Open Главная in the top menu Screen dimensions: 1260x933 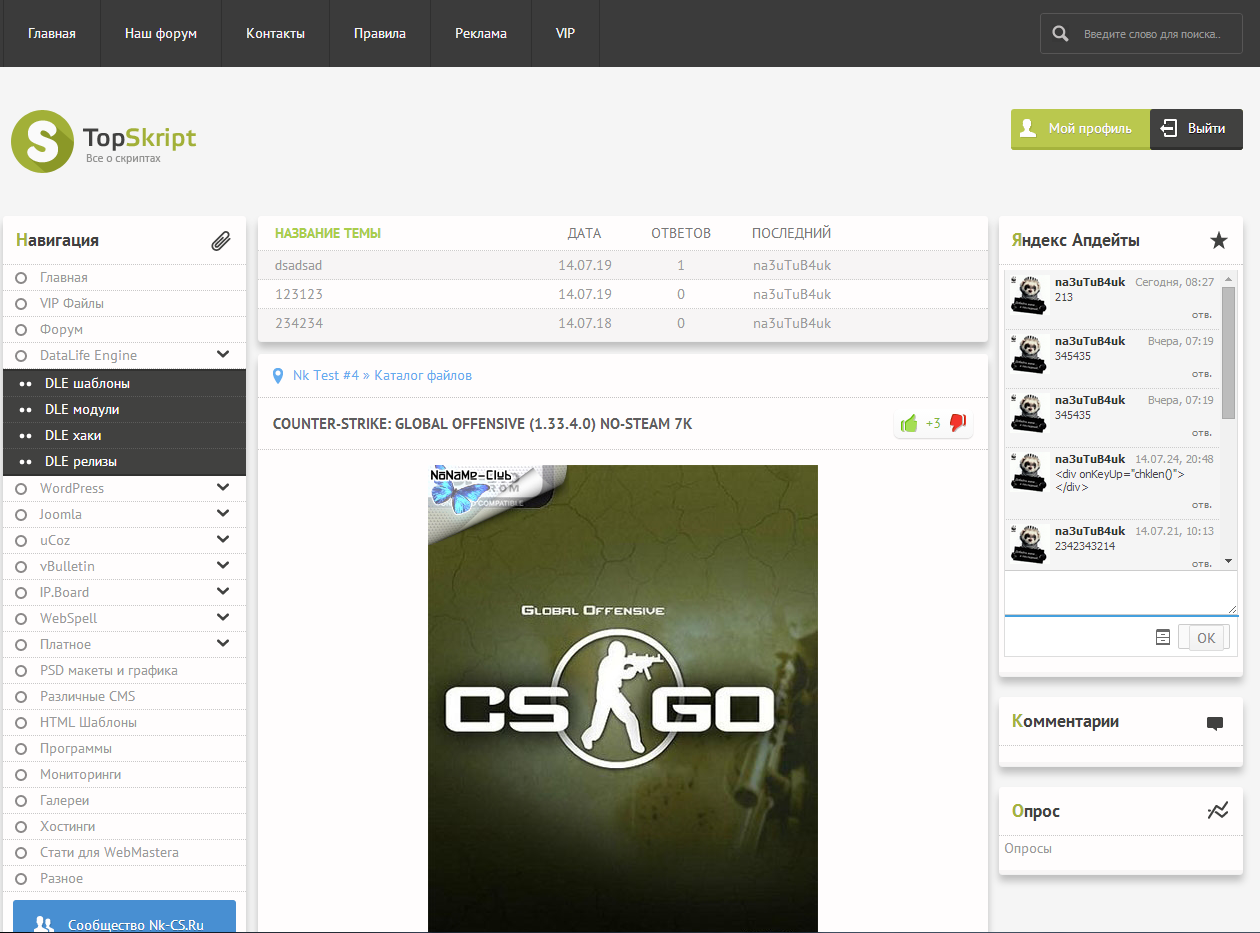52,33
